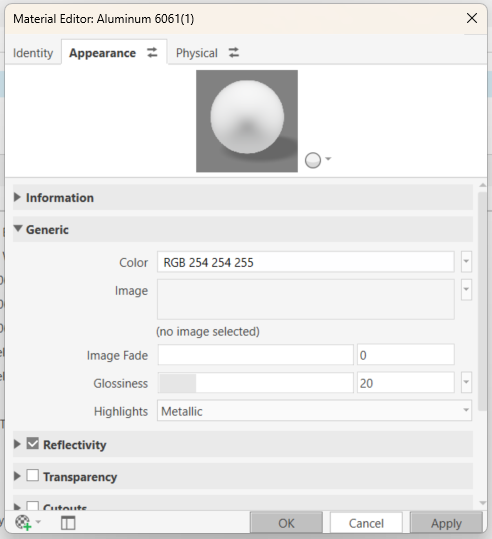Open the Glossiness dropdown arrow
The image size is (492, 539).
pos(466,382)
